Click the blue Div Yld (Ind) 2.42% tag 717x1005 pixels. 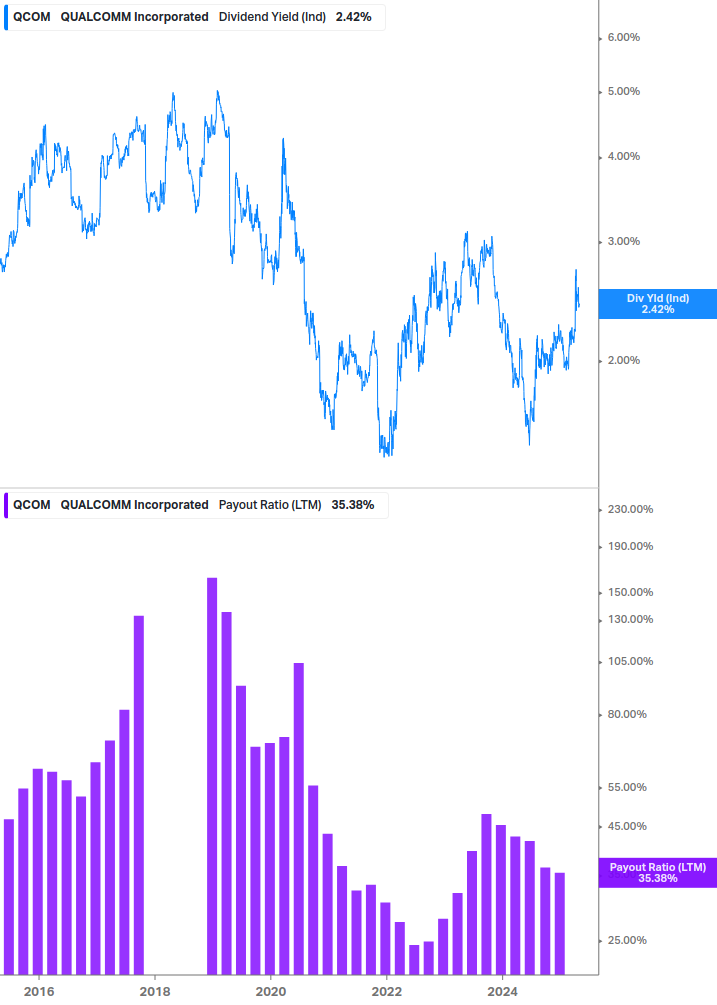[657, 304]
